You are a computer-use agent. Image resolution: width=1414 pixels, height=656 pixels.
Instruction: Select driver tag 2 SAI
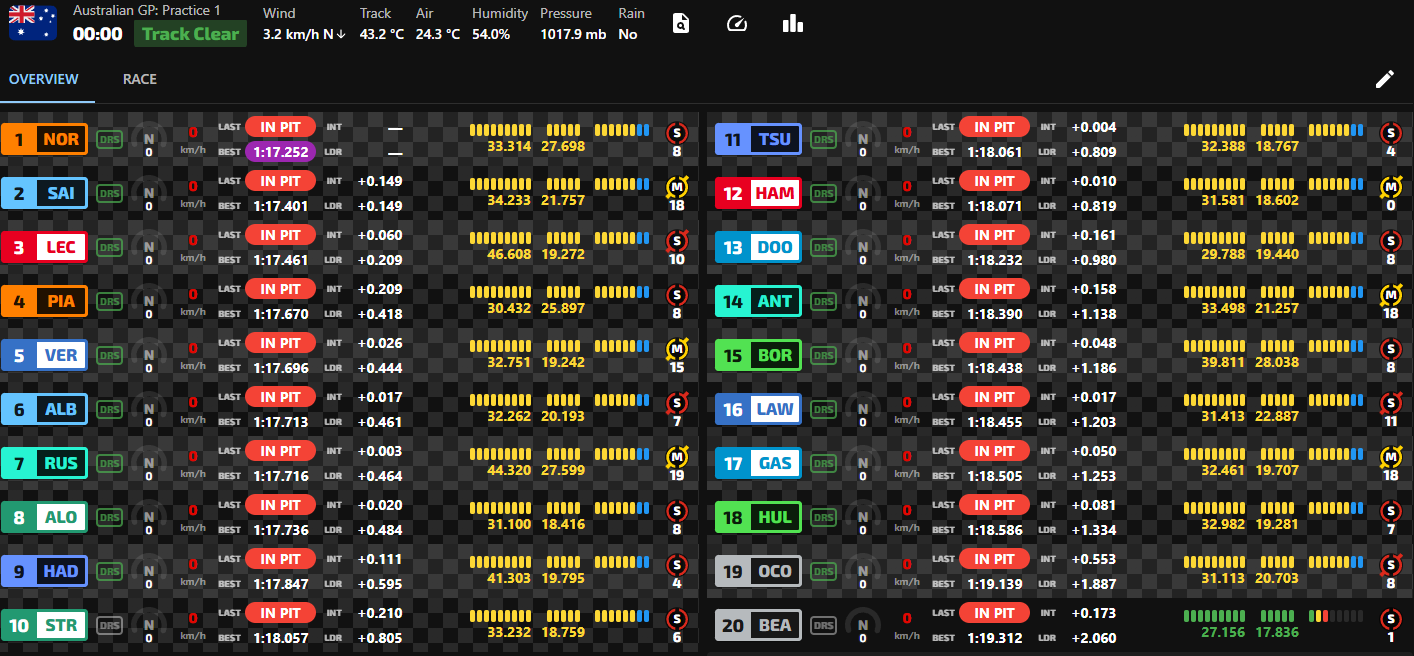pyautogui.click(x=45, y=193)
